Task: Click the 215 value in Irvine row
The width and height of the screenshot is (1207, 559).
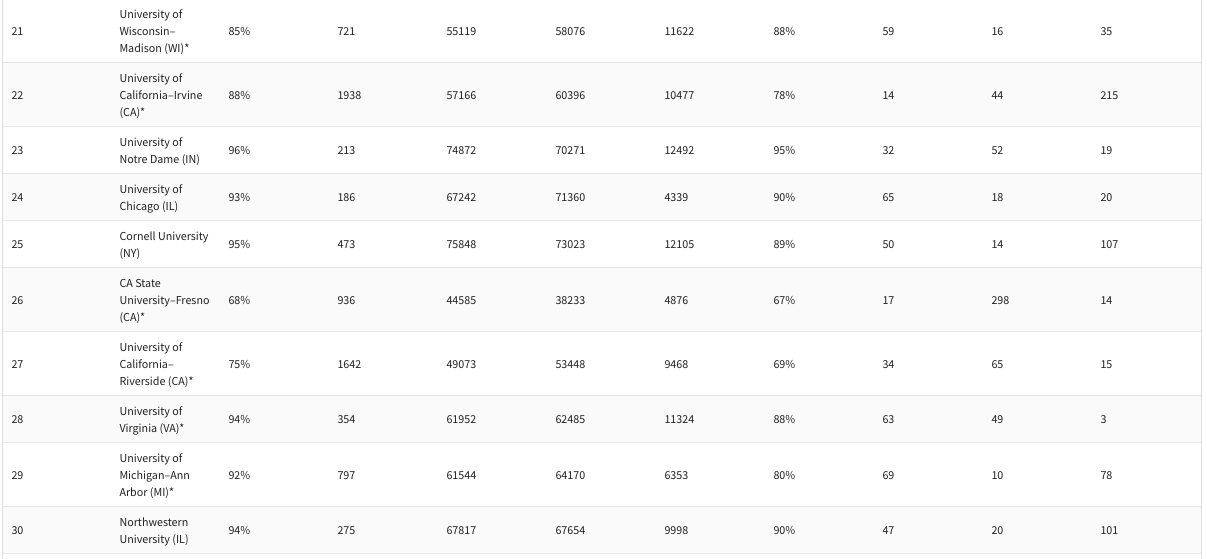Action: pos(1109,95)
